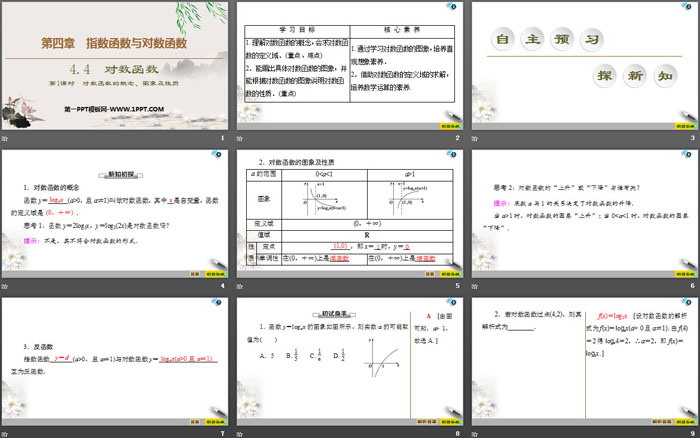The image size is (700, 438).
Task: Click animation star icon below slide 7
Action: tap(5, 433)
